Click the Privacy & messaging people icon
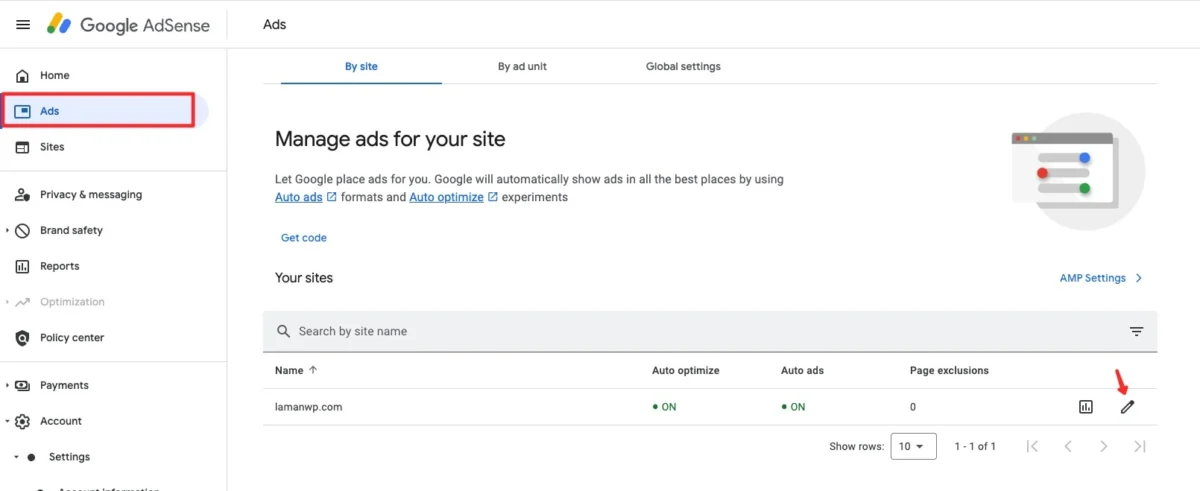 [x=22, y=195]
